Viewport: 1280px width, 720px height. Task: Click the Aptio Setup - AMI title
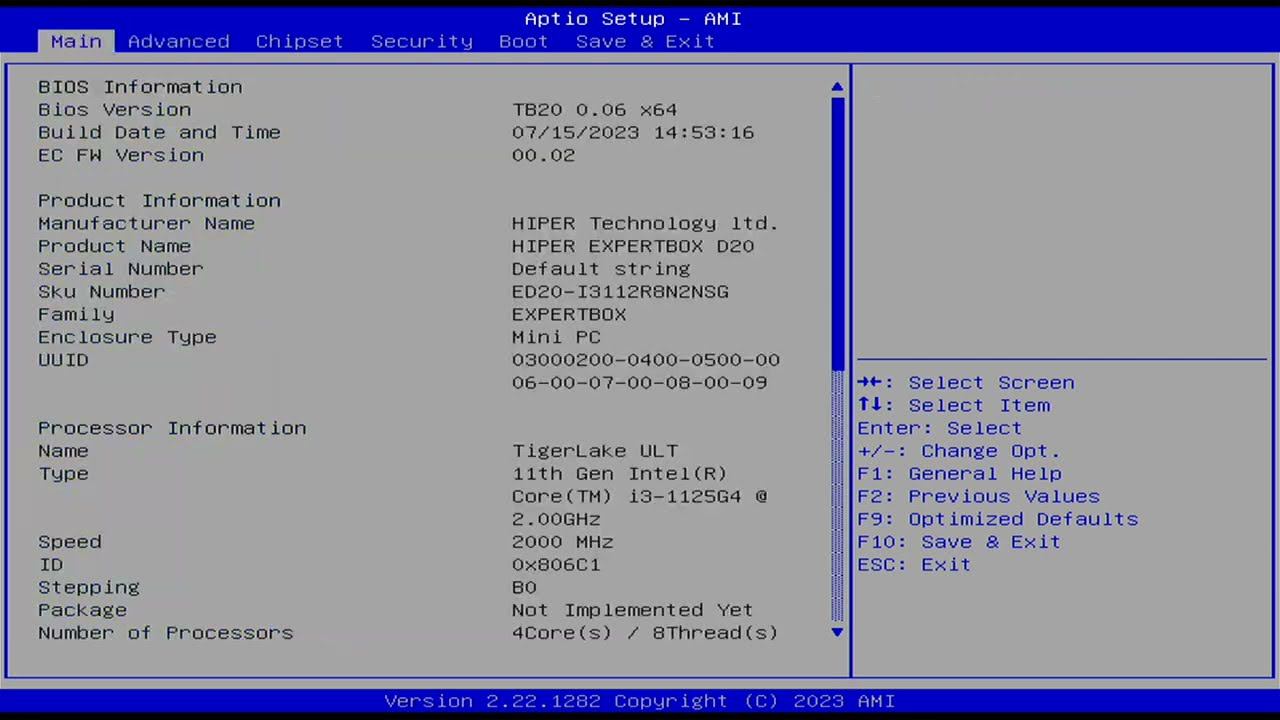coord(633,19)
